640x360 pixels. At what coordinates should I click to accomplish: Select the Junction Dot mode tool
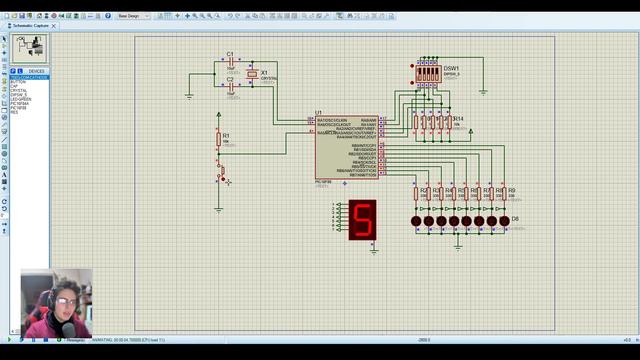pos(4,53)
